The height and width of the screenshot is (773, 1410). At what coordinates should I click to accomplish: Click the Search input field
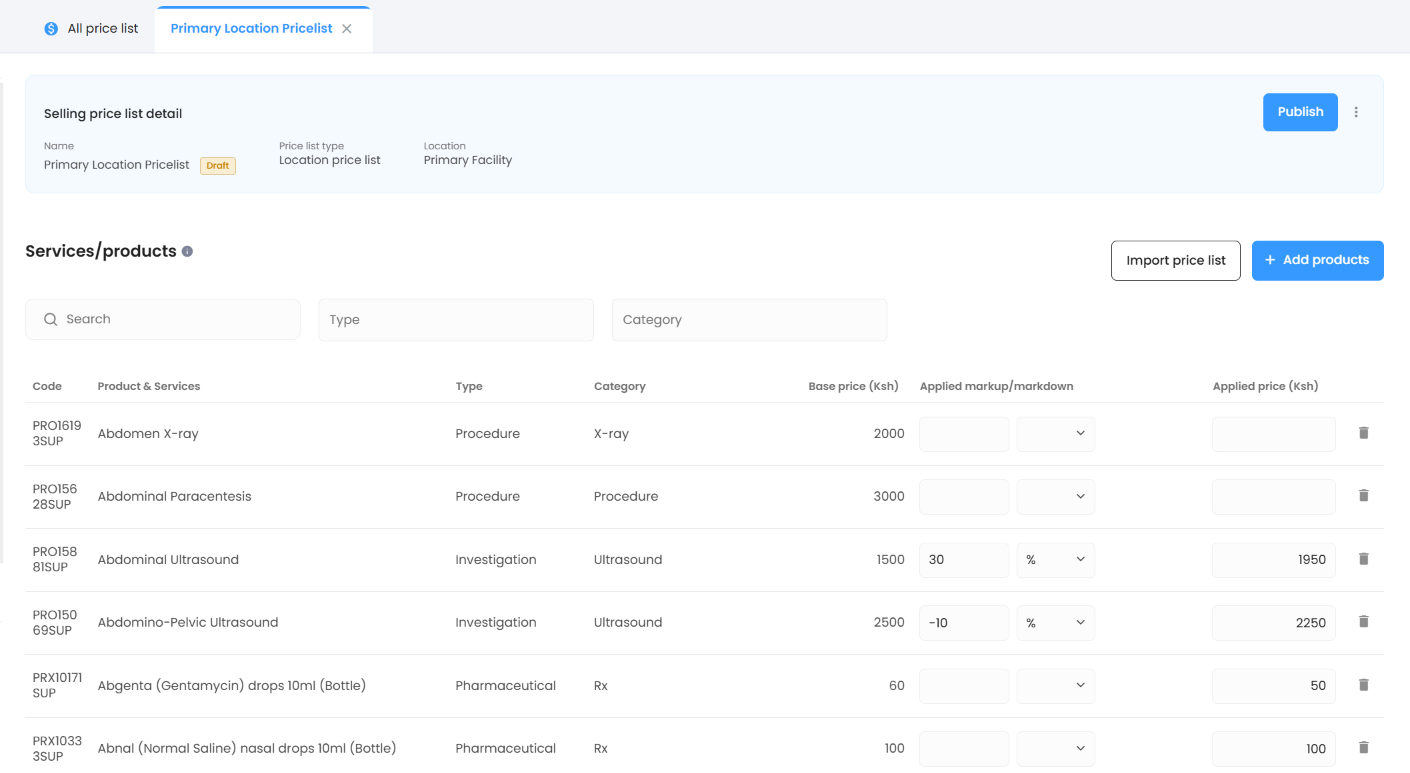pyautogui.click(x=163, y=320)
